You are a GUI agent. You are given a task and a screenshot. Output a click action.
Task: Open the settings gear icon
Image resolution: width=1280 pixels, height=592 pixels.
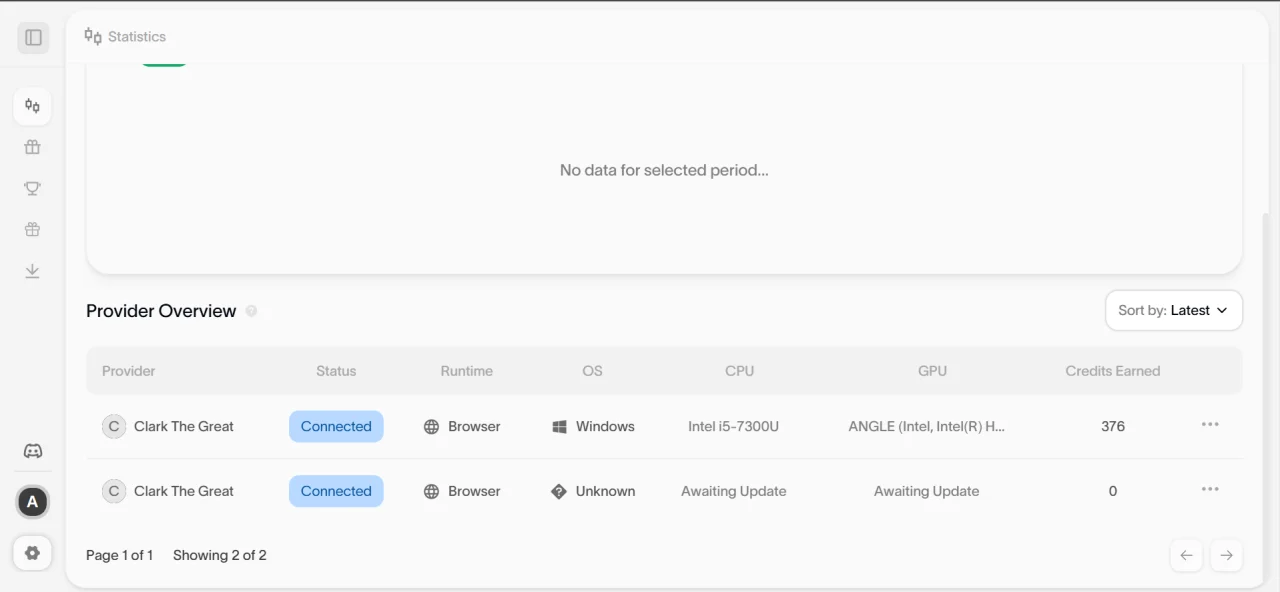33,553
